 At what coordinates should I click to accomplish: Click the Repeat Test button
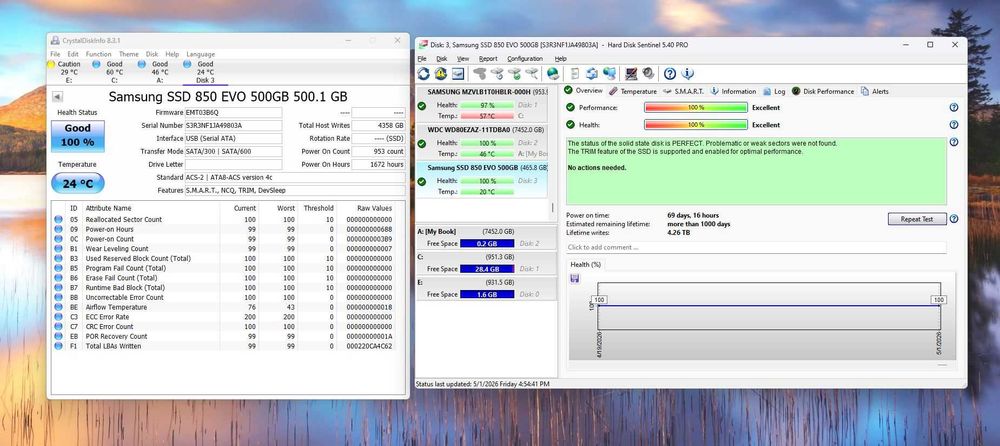click(916, 219)
